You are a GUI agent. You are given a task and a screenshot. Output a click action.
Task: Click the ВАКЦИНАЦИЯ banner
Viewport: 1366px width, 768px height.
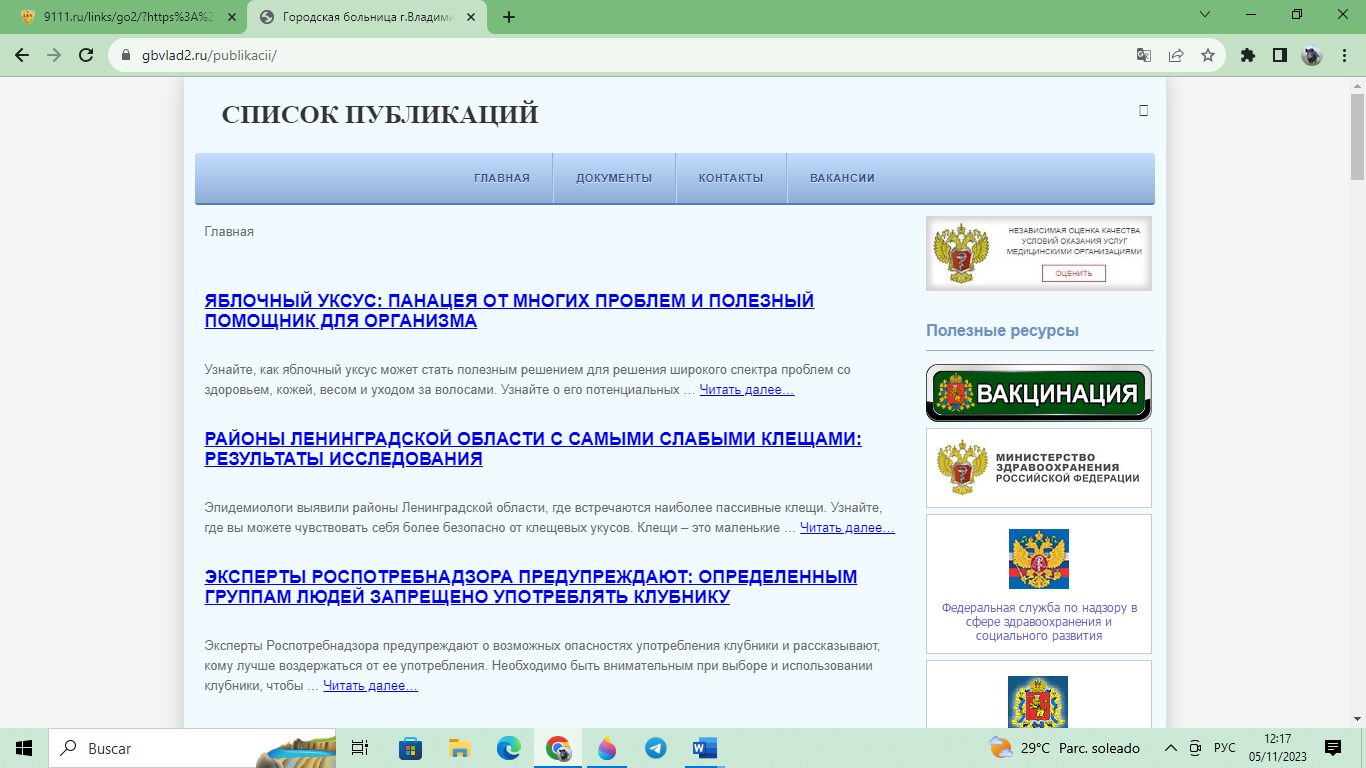point(1038,392)
